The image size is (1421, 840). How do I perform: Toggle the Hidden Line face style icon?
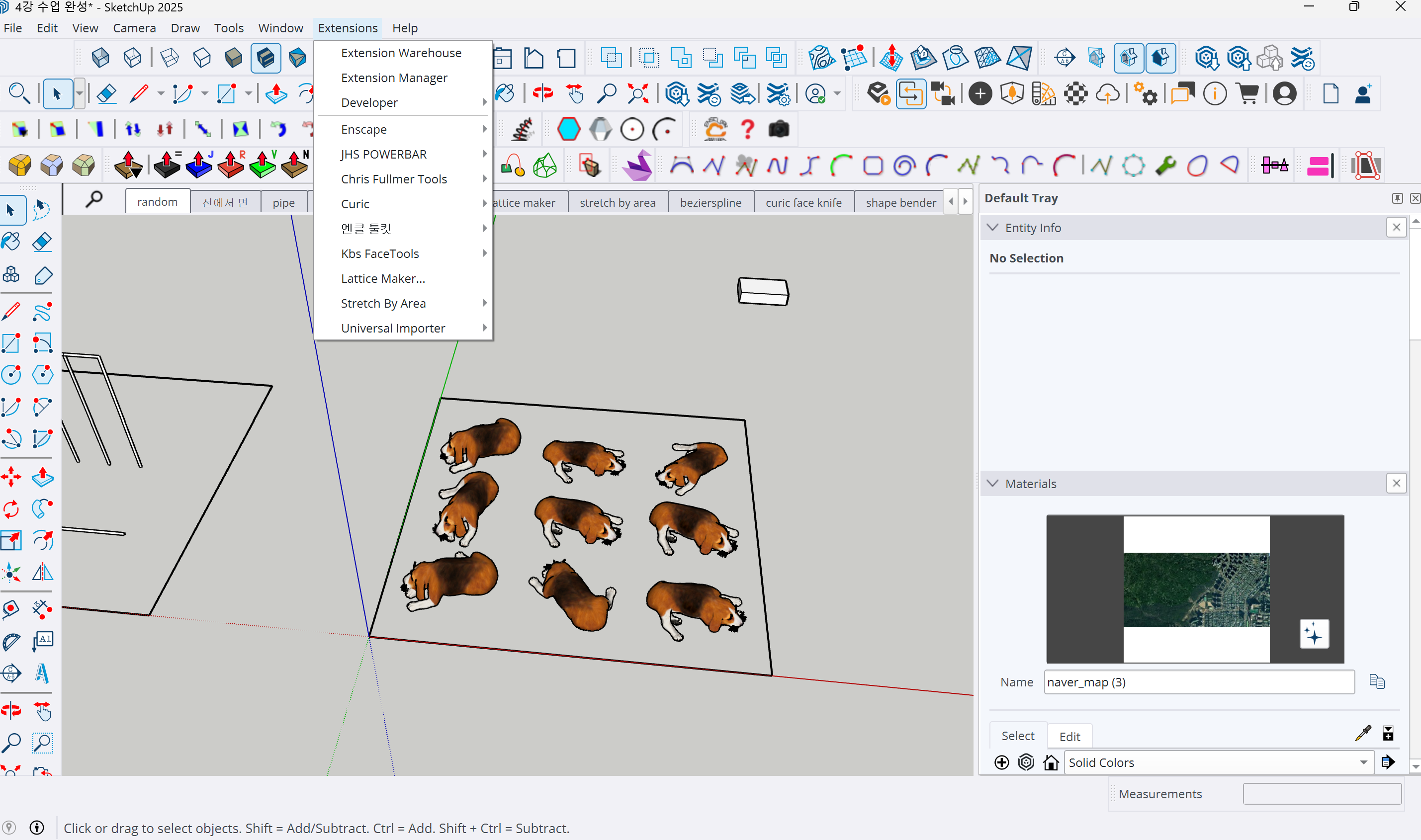click(201, 58)
